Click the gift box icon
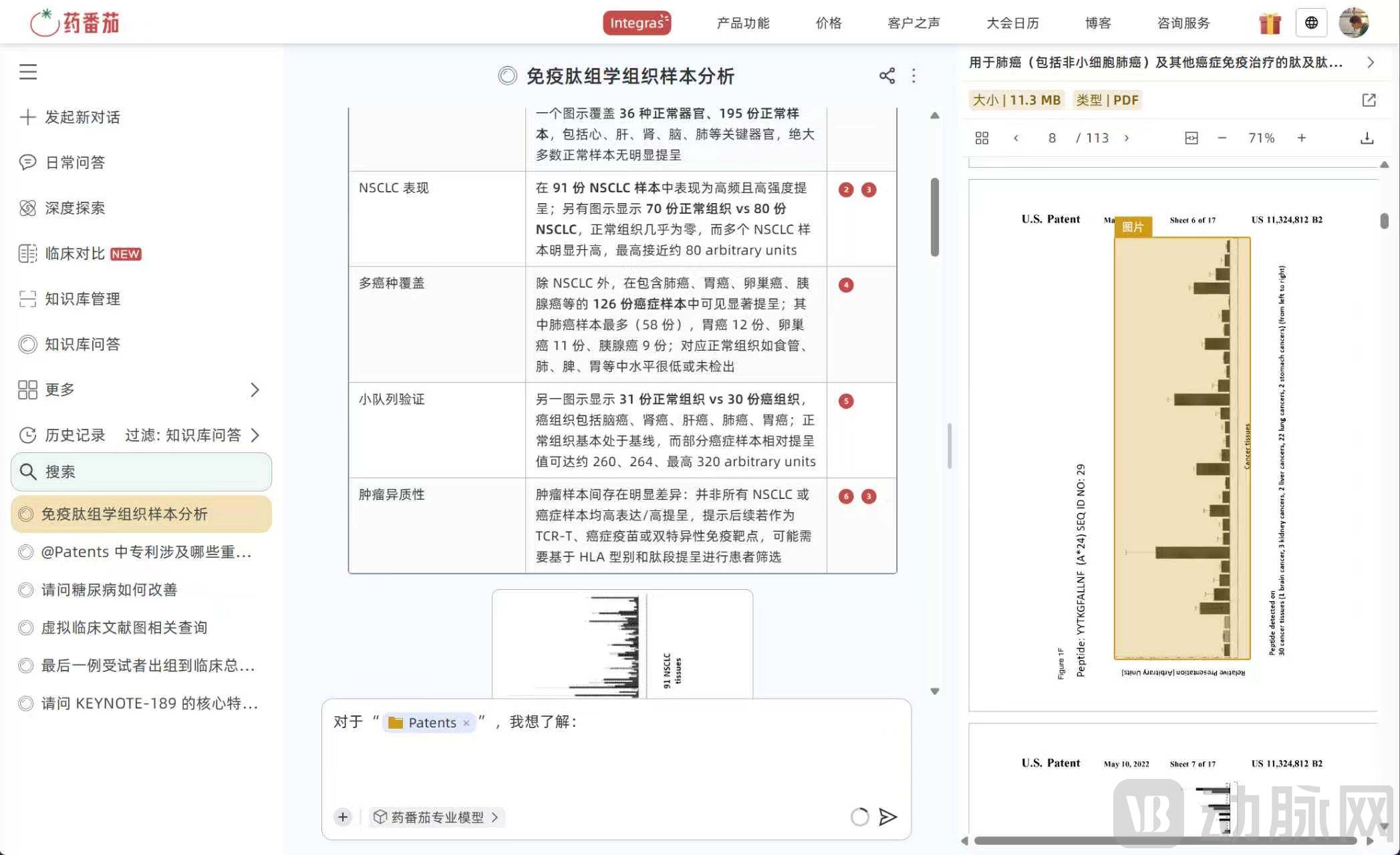This screenshot has width=1400, height=855. pos(1270,23)
